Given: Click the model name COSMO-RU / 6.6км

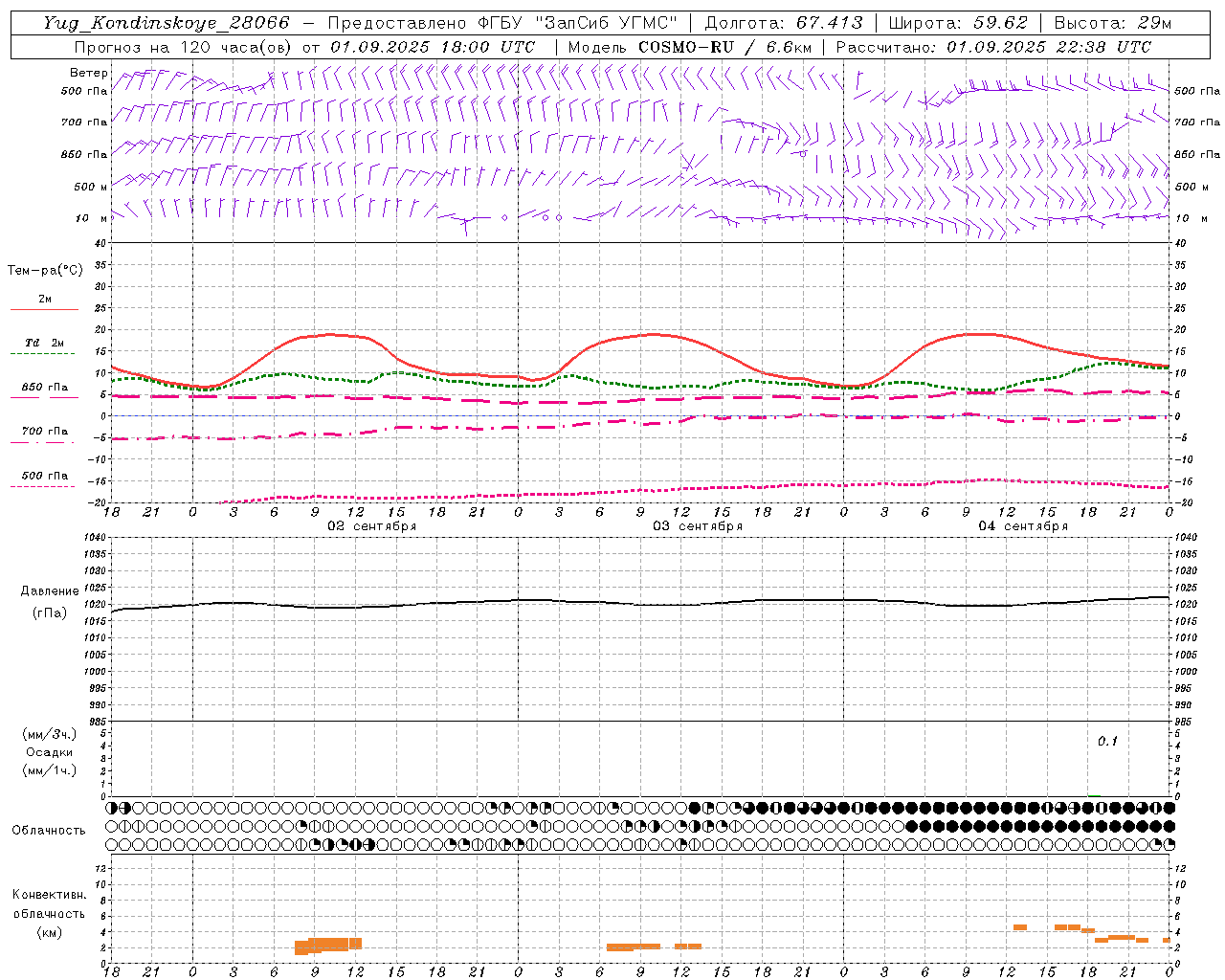Looking at the screenshot, I should (724, 47).
